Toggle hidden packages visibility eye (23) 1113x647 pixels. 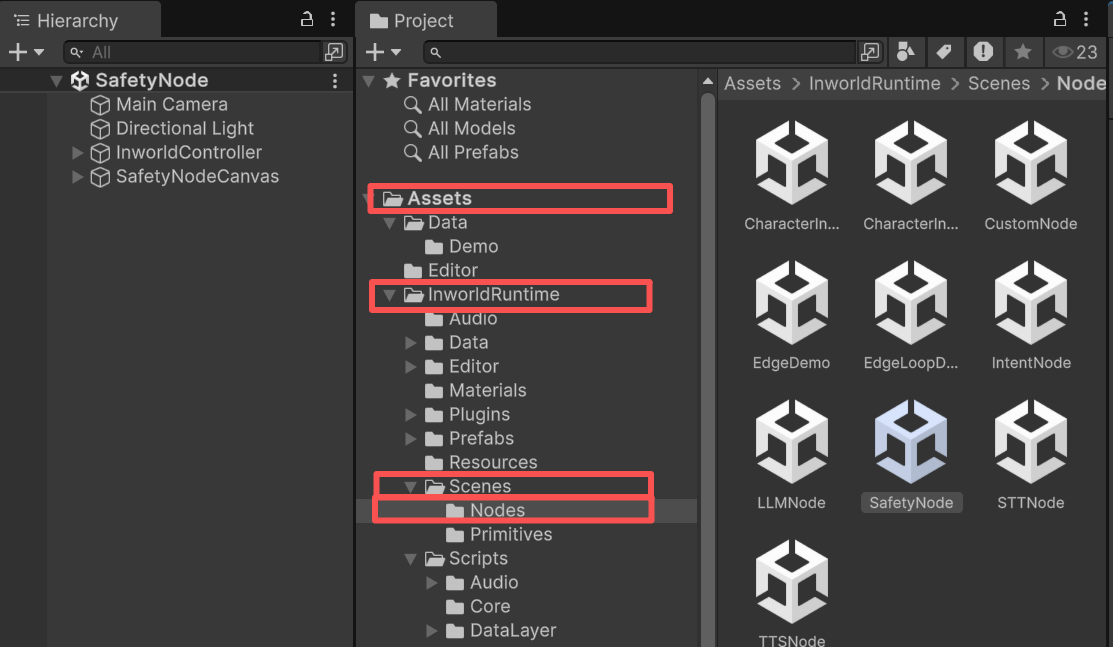[1075, 52]
